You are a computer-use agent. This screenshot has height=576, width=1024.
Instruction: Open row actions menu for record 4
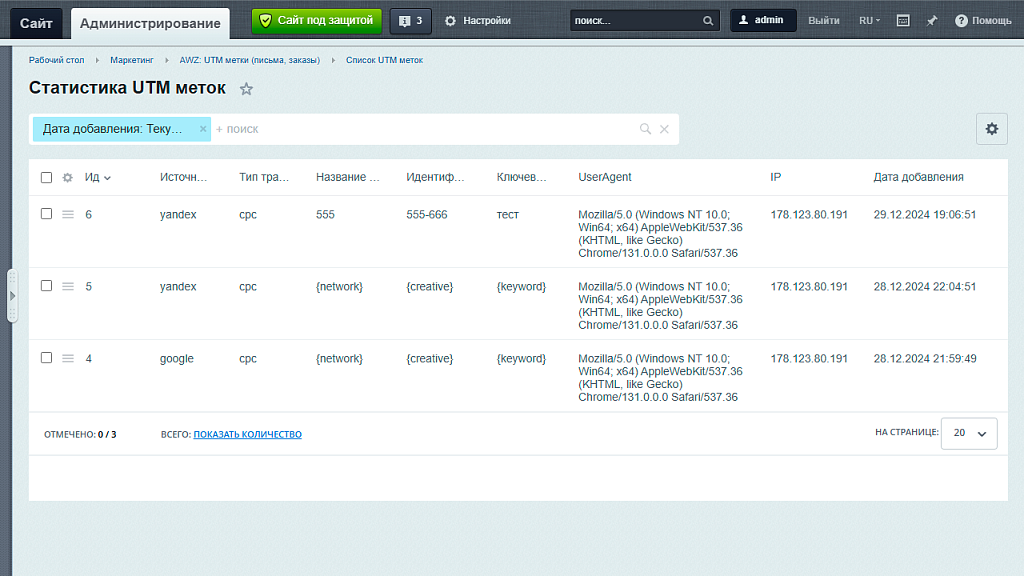click(x=68, y=358)
